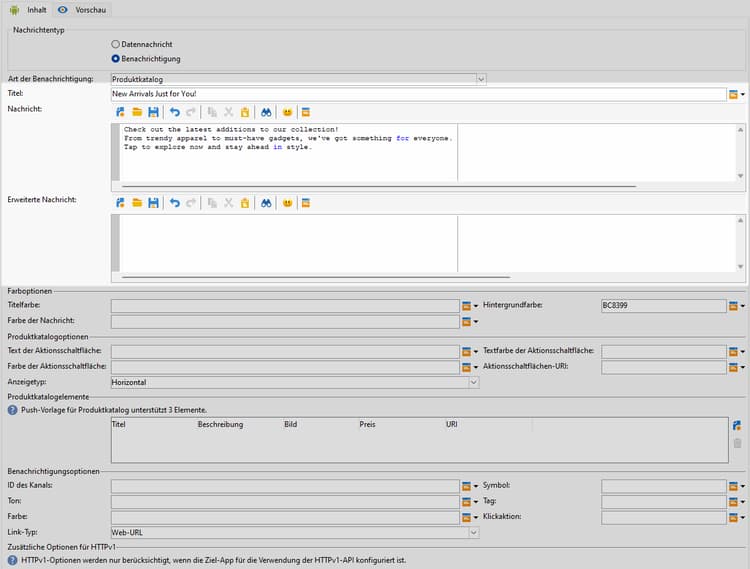Viewport: 750px width, 569px height.
Task: Click the save icon in Erweiterte Nachricht toolbar
Action: coord(153,203)
